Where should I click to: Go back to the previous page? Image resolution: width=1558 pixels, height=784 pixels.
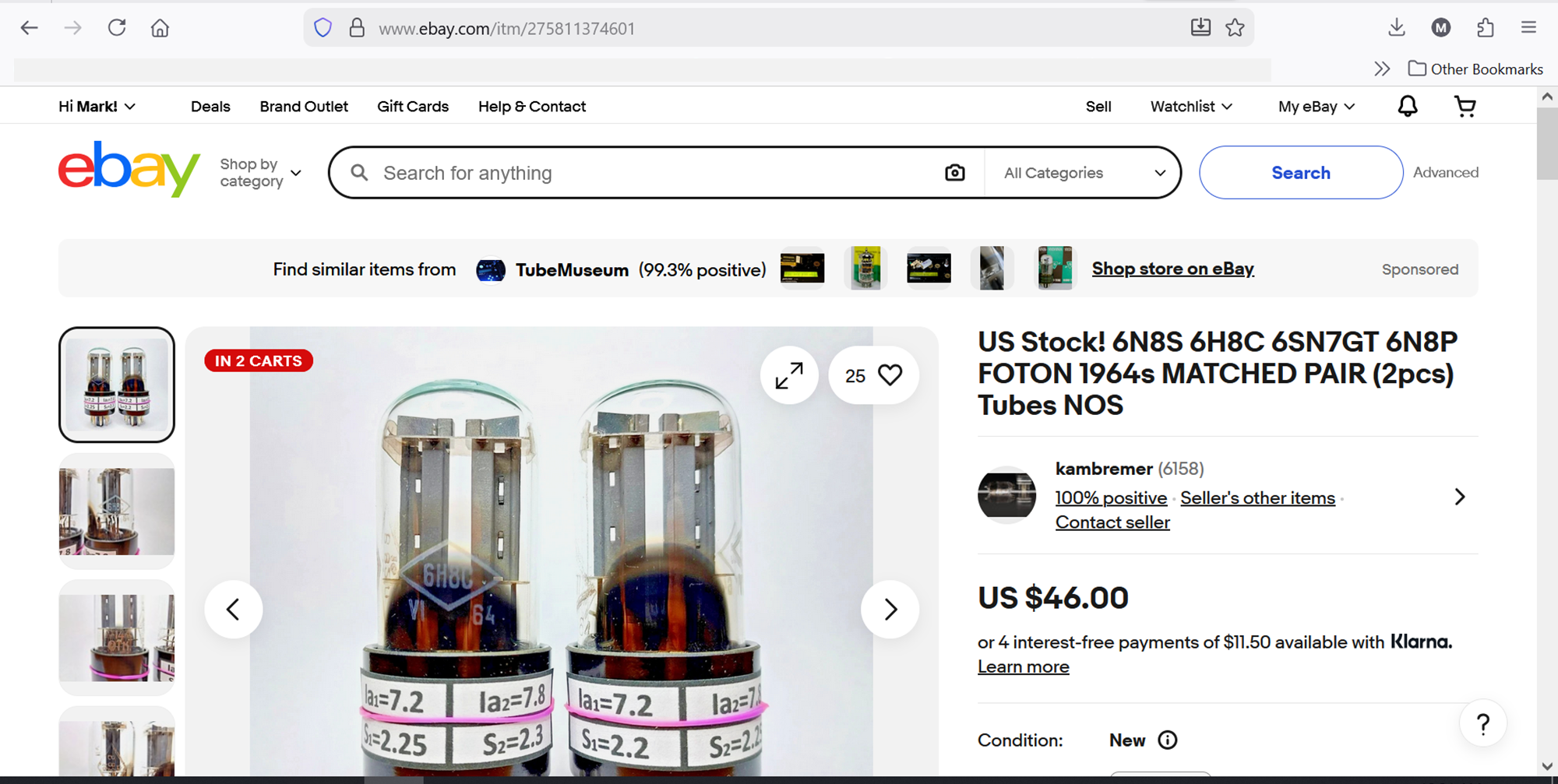[x=30, y=28]
